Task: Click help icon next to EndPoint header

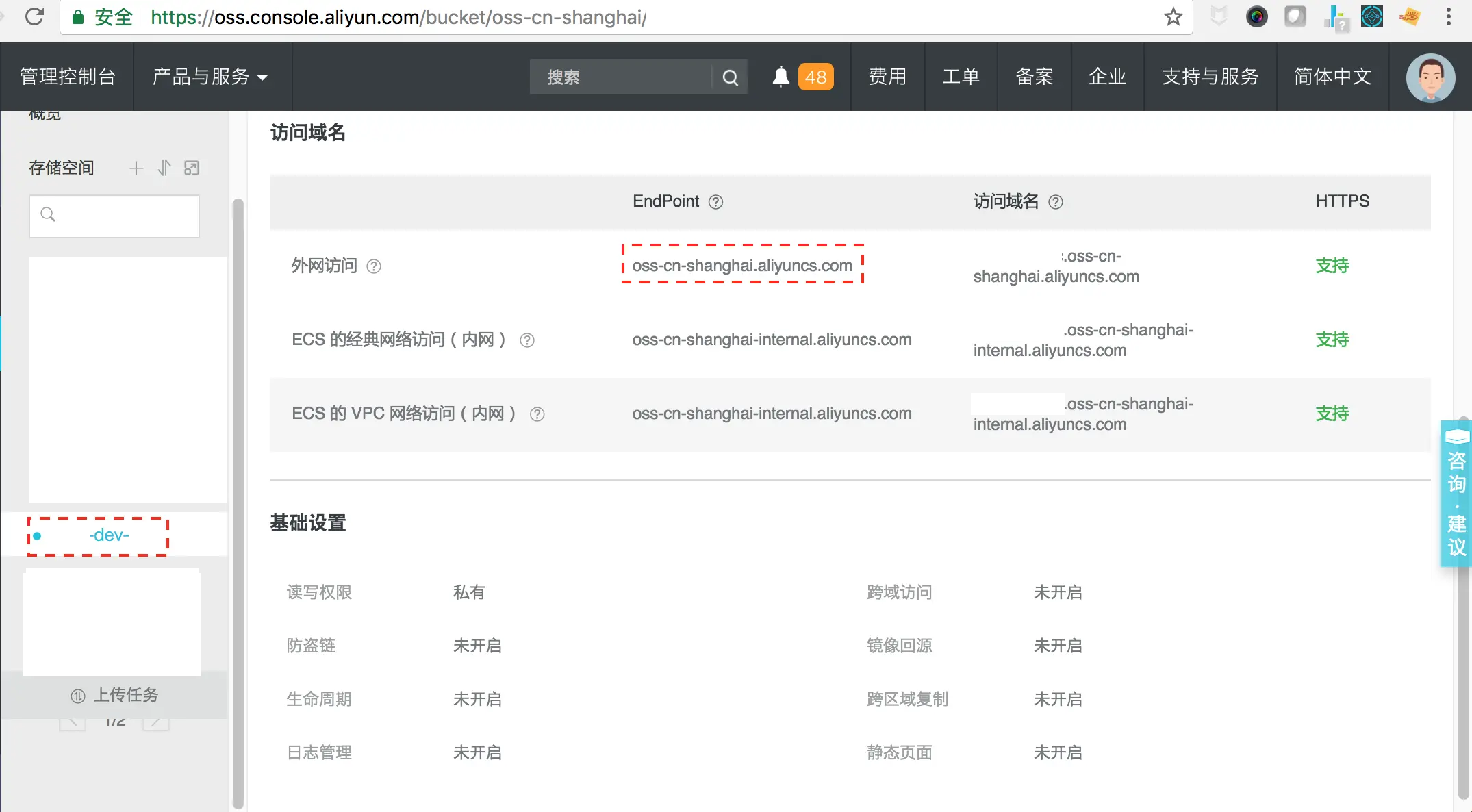Action: (x=715, y=202)
